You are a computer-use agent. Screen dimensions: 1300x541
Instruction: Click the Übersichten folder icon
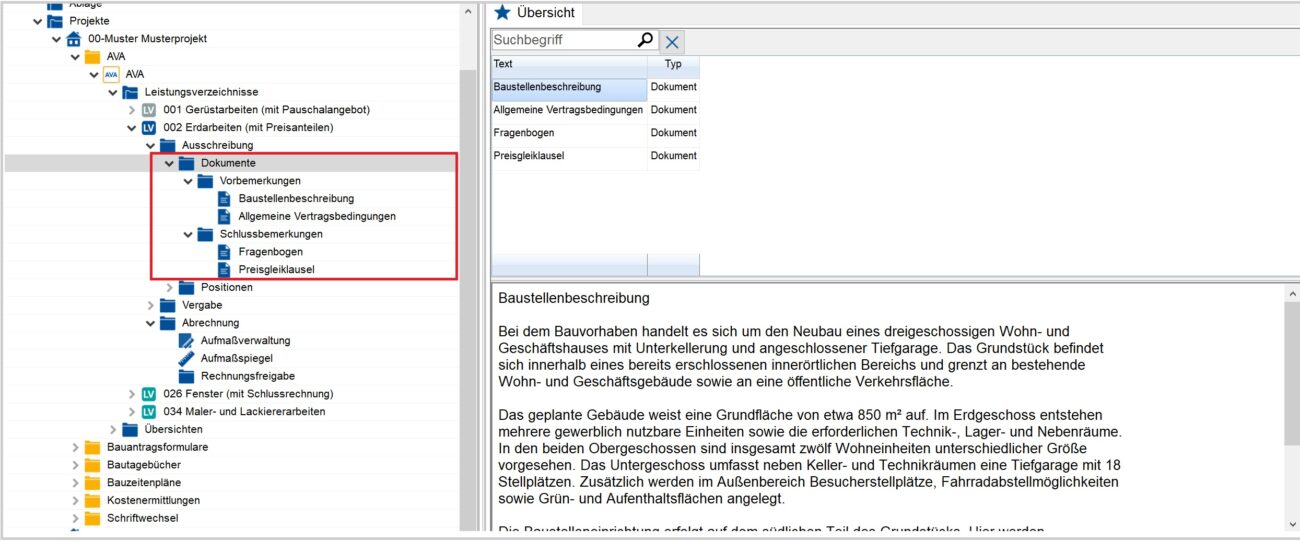tap(130, 430)
